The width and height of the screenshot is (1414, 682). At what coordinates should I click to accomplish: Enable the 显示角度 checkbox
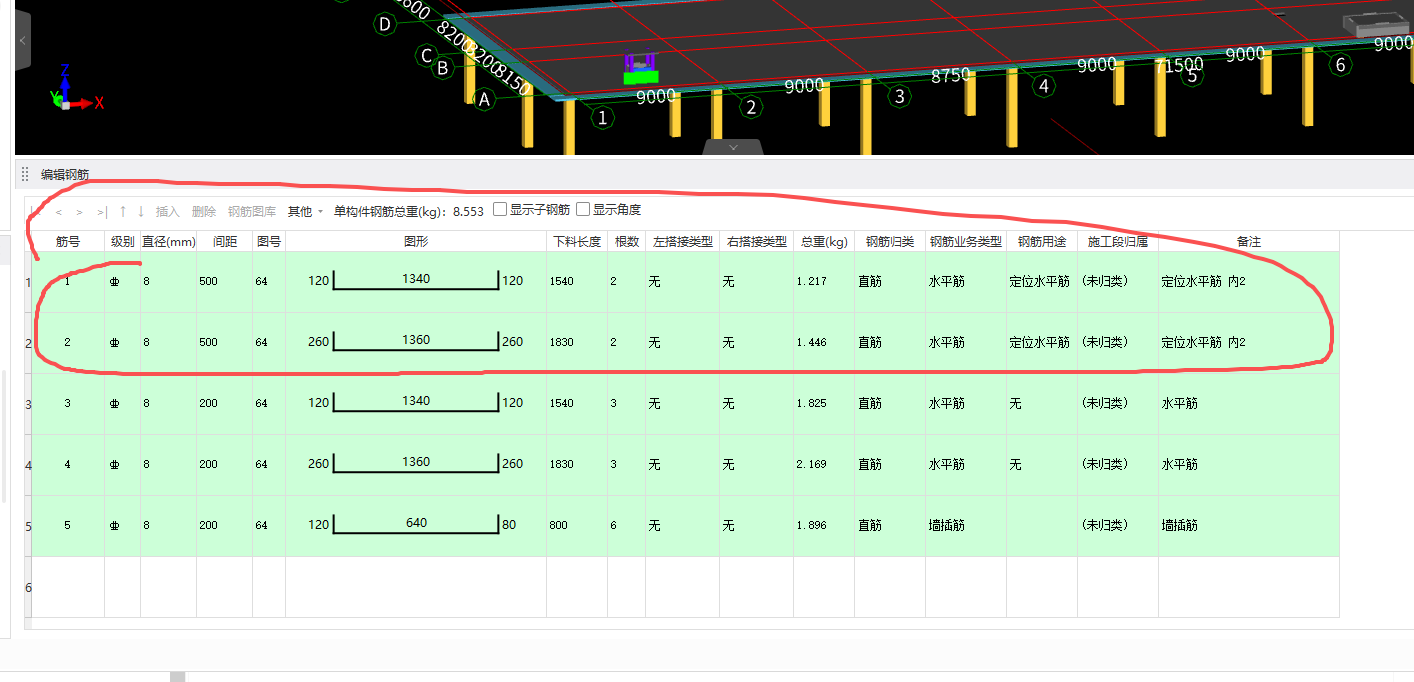[583, 210]
